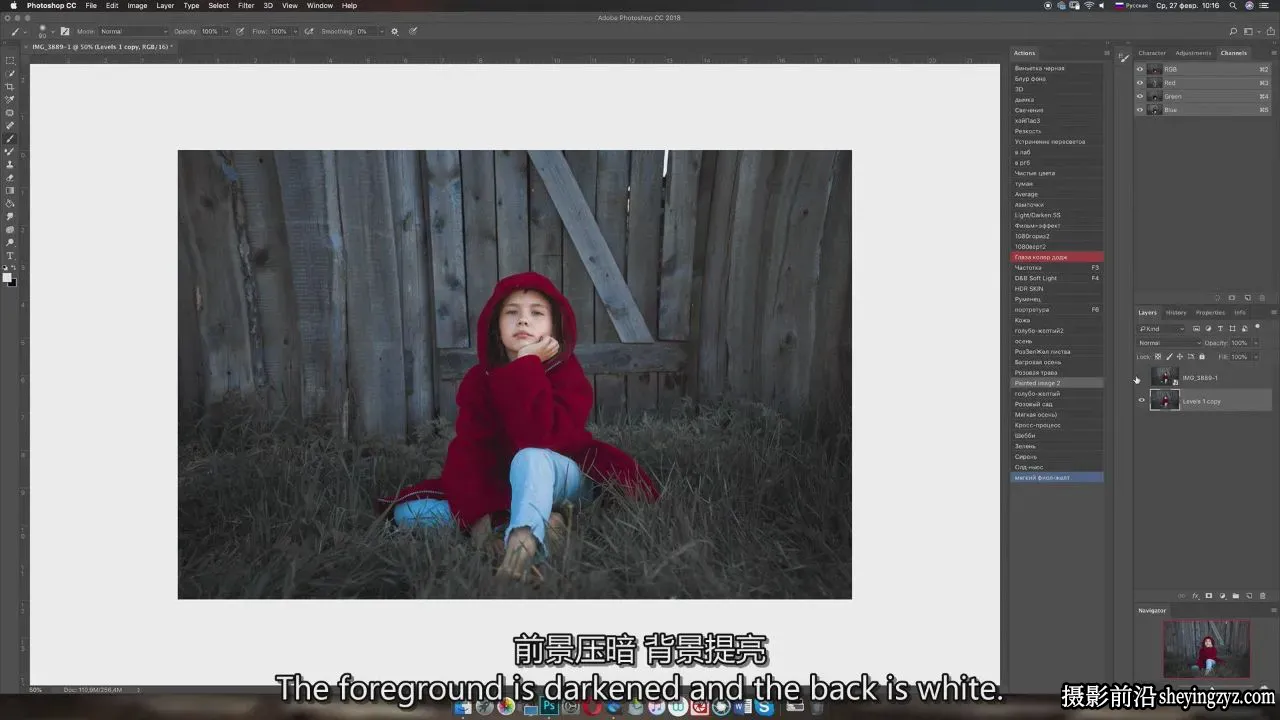Click the foreground color swatch
Image resolution: width=1280 pixels, height=720 pixels.
[x=7, y=276]
